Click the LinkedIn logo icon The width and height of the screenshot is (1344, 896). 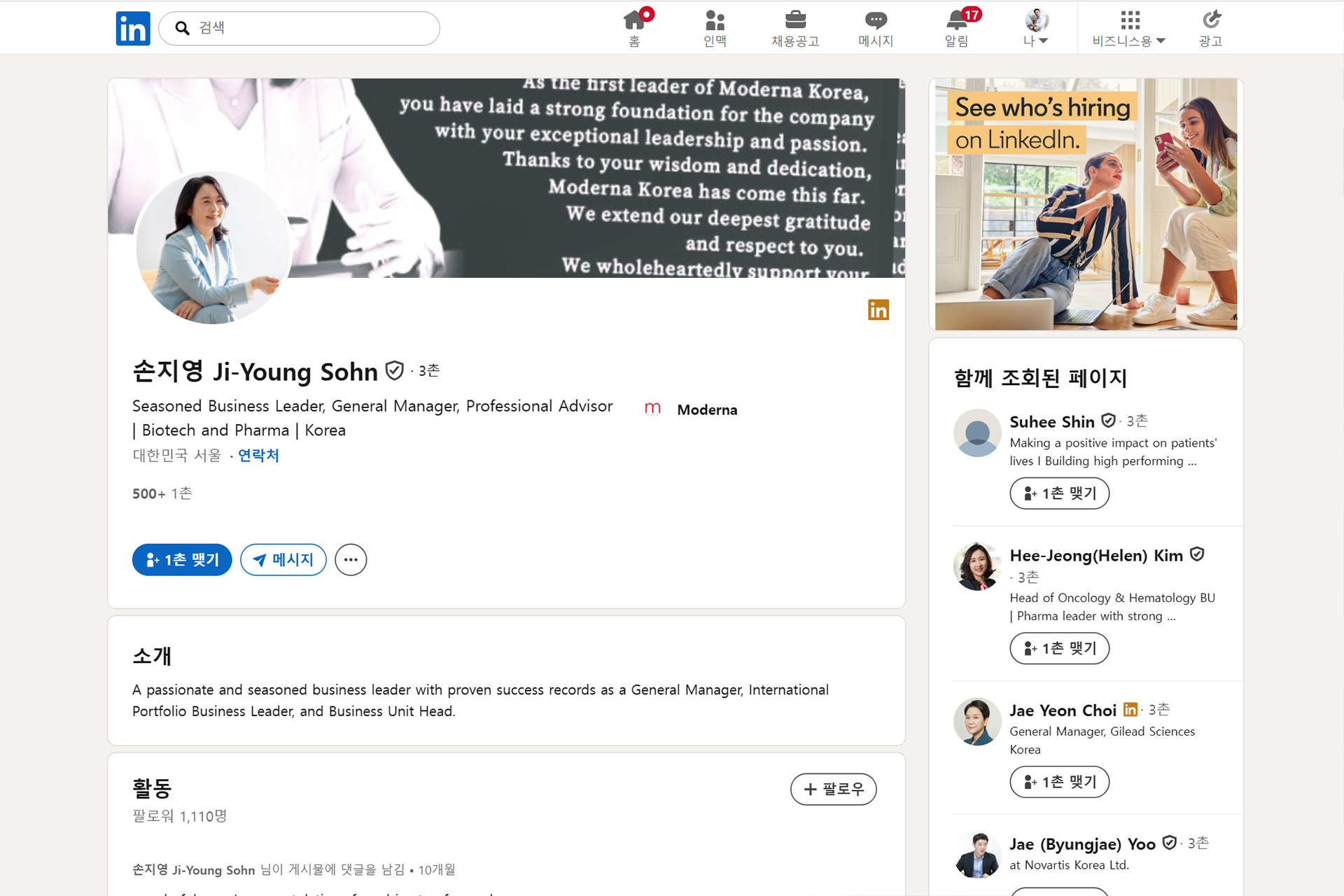(133, 29)
